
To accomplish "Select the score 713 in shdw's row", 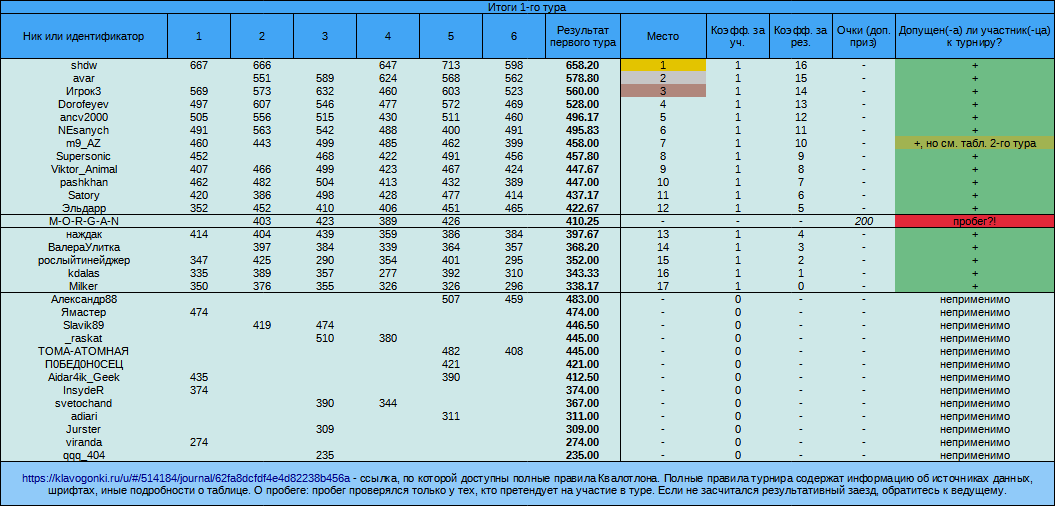I will click(x=451, y=65).
